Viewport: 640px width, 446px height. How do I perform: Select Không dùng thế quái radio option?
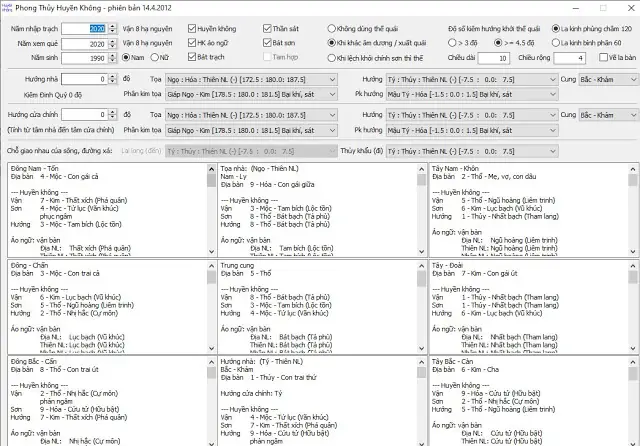(331, 29)
